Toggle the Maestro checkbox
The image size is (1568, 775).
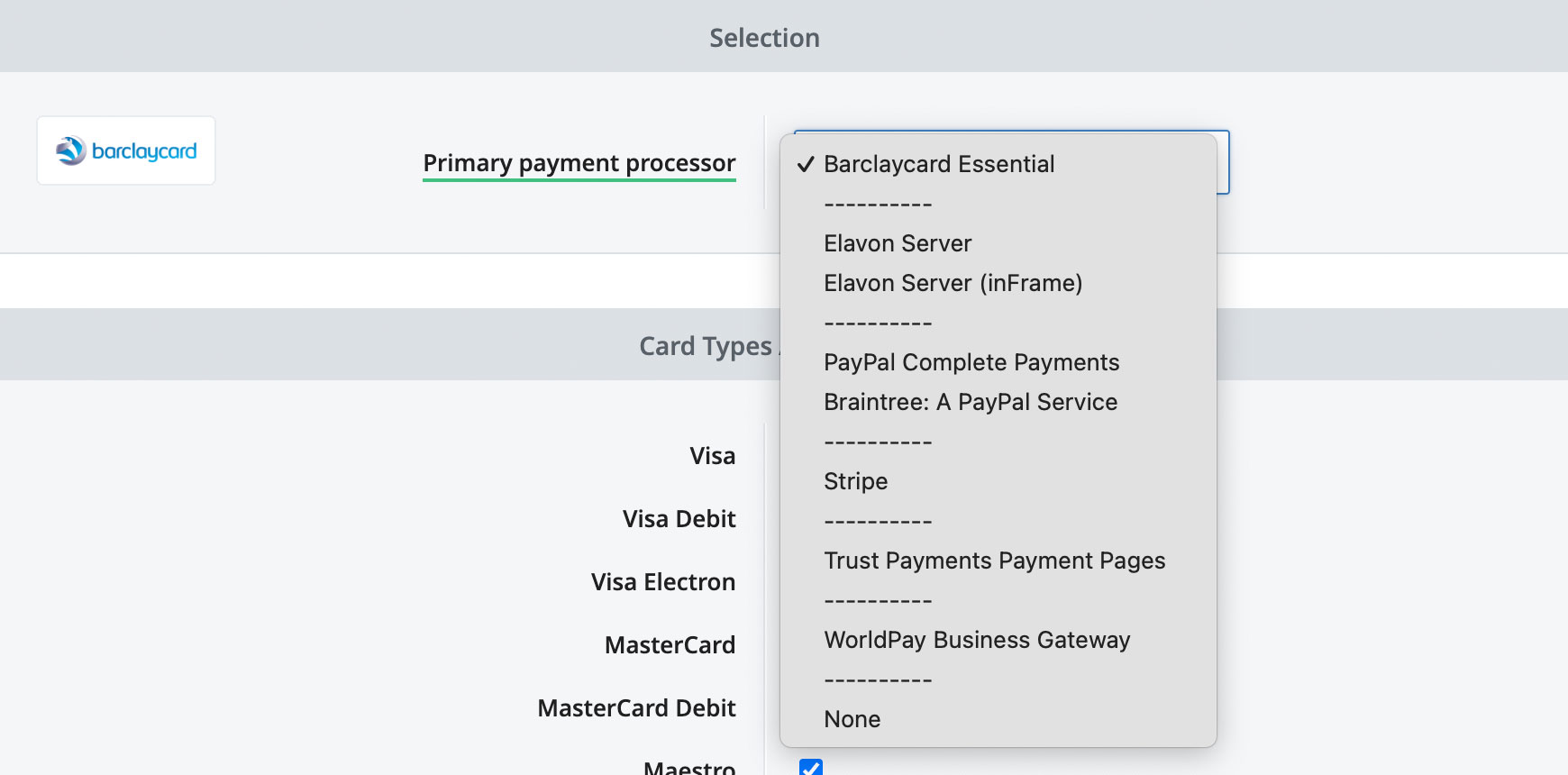(x=811, y=768)
